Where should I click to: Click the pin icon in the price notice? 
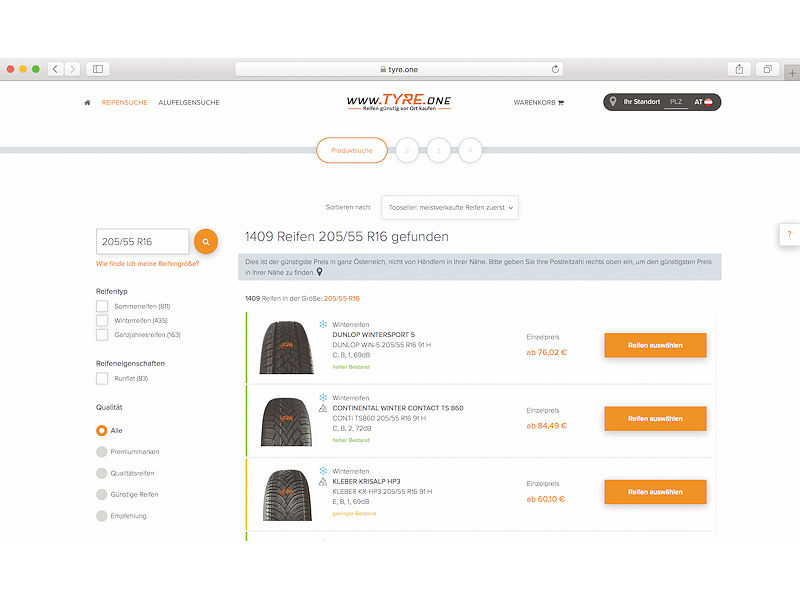(x=319, y=272)
